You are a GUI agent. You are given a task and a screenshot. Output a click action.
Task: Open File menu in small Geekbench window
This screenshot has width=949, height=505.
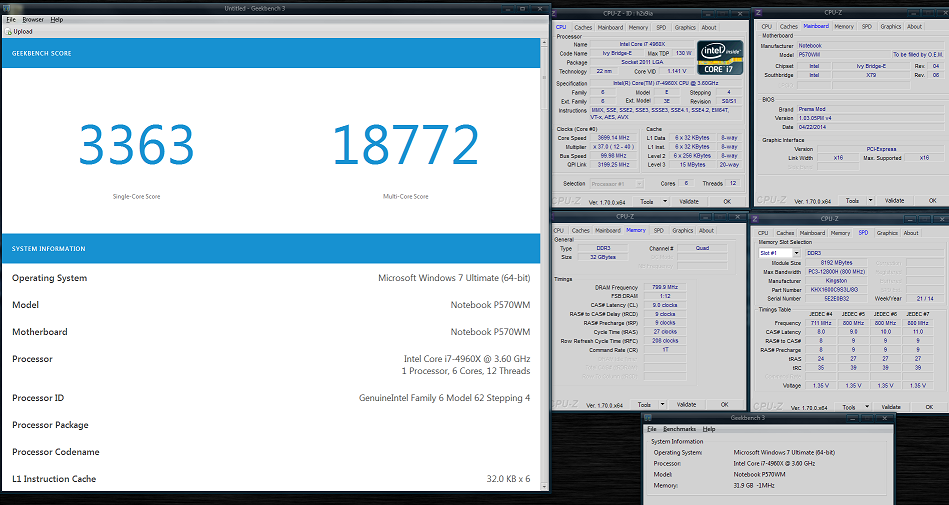pos(652,429)
